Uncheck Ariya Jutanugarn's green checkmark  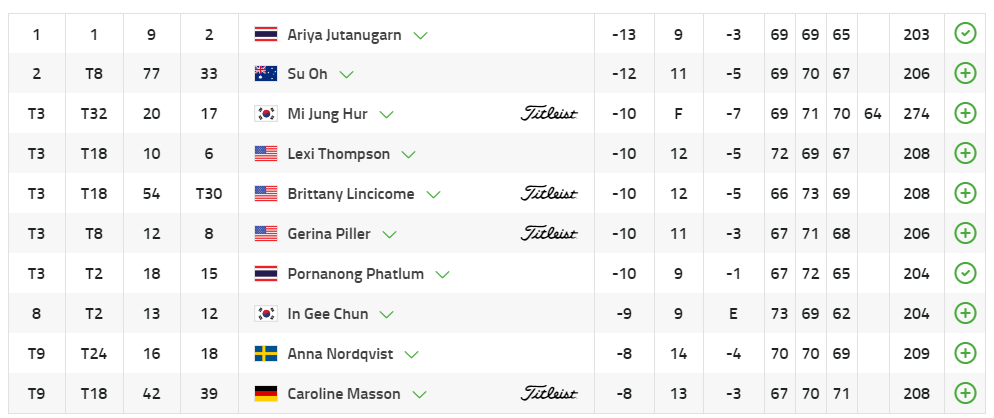pyautogui.click(x=965, y=34)
